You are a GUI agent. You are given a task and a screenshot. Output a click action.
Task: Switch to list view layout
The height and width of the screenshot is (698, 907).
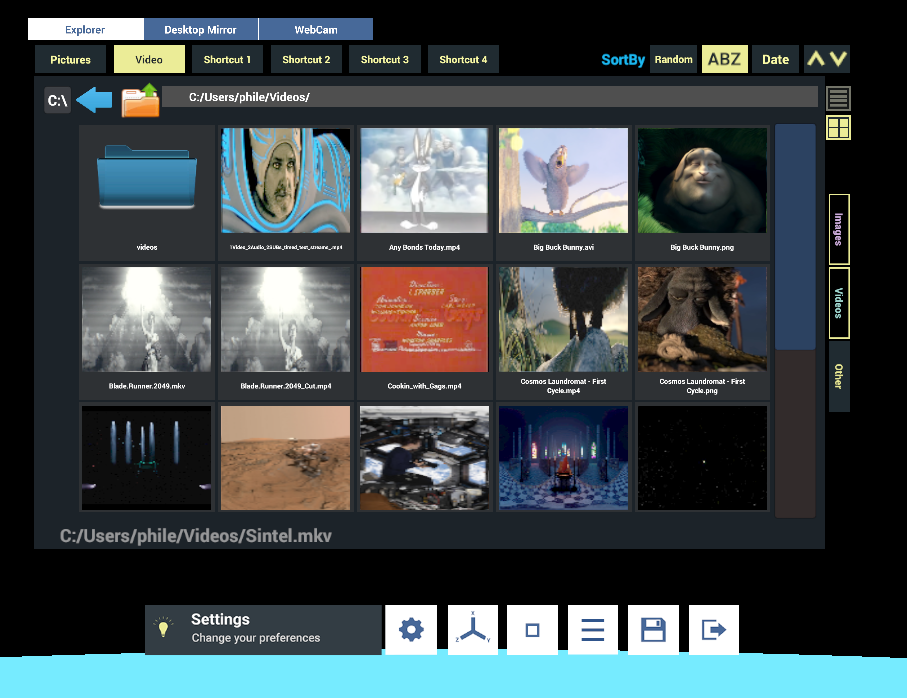pos(838,98)
